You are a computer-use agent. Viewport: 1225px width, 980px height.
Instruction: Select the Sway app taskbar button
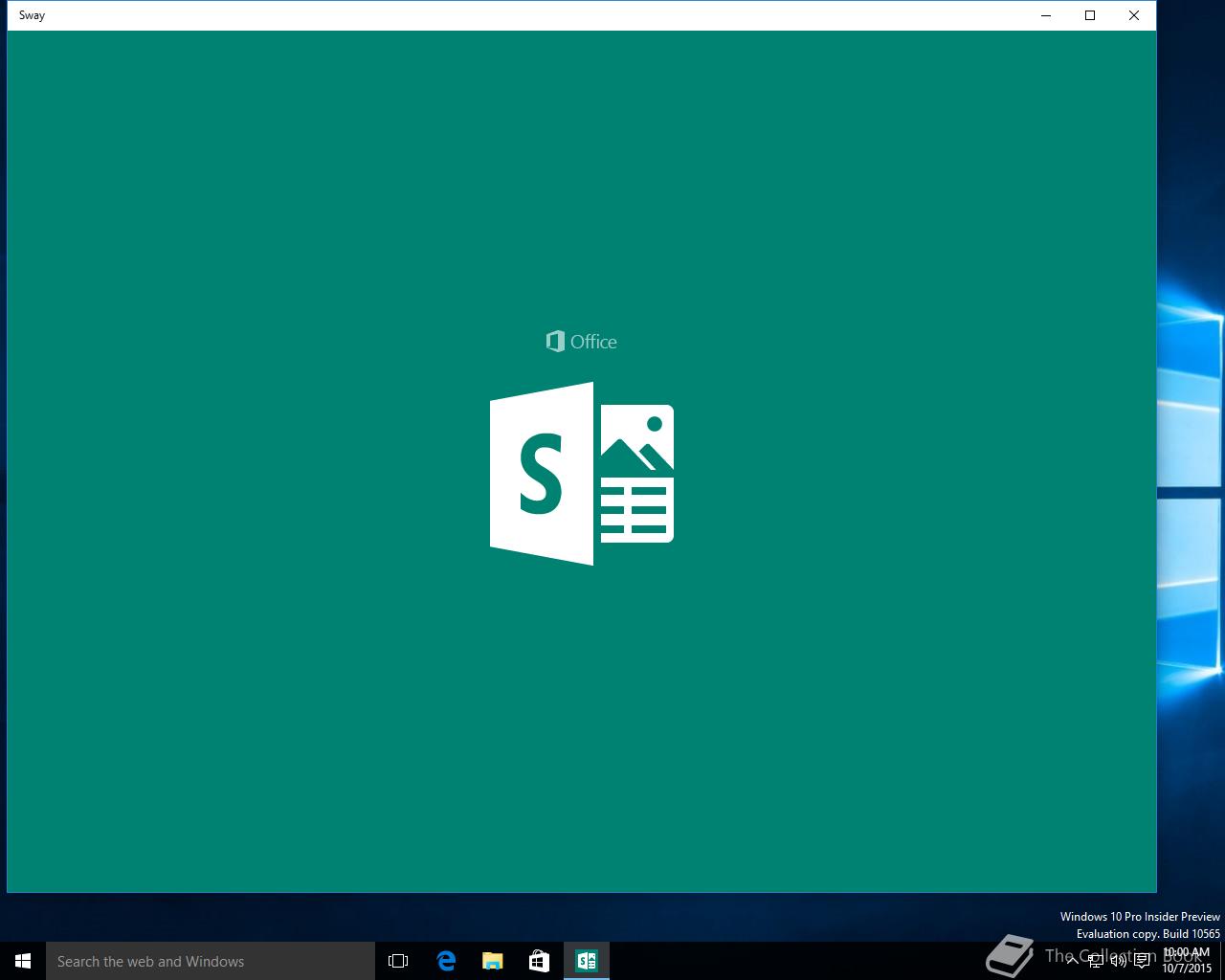[586, 961]
